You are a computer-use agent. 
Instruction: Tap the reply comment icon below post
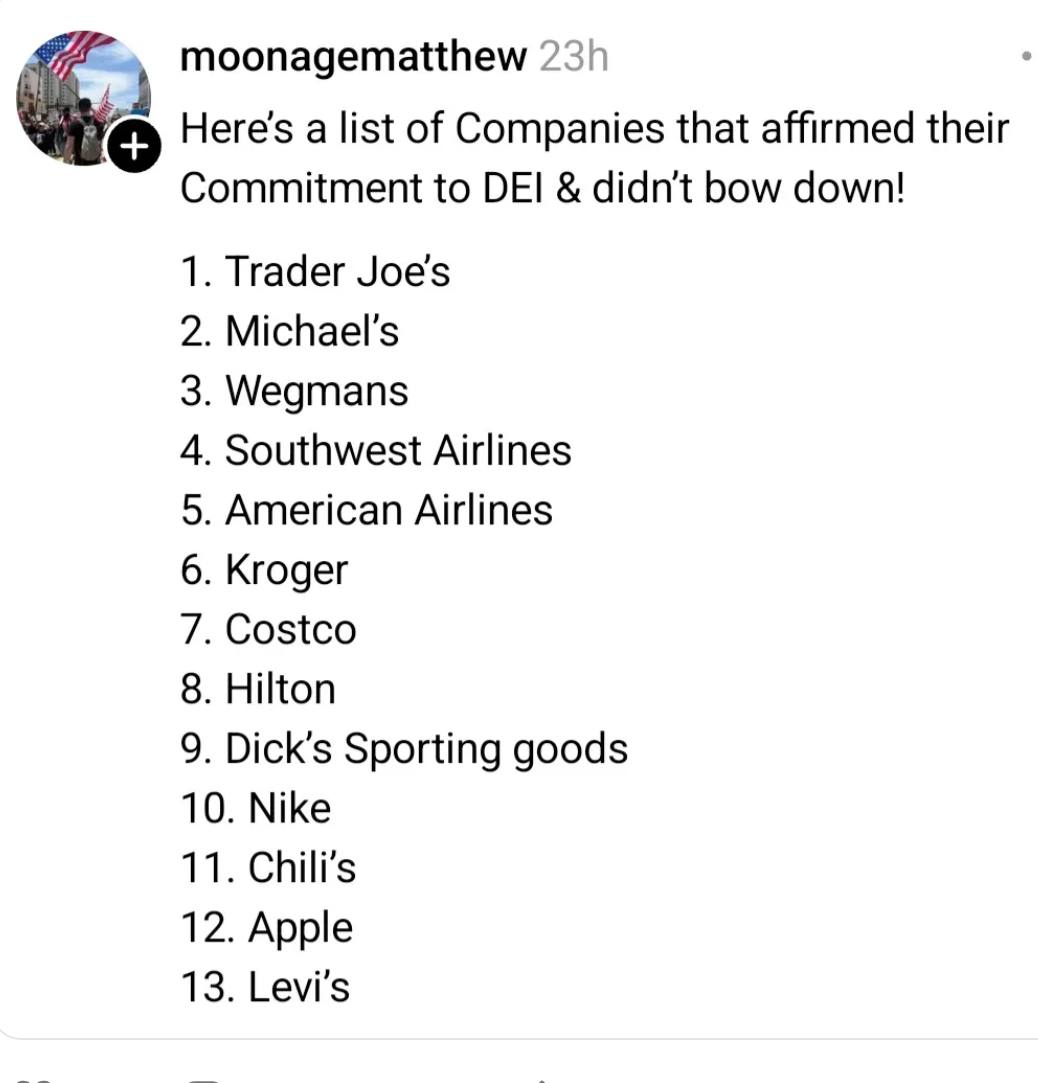tap(204, 1079)
